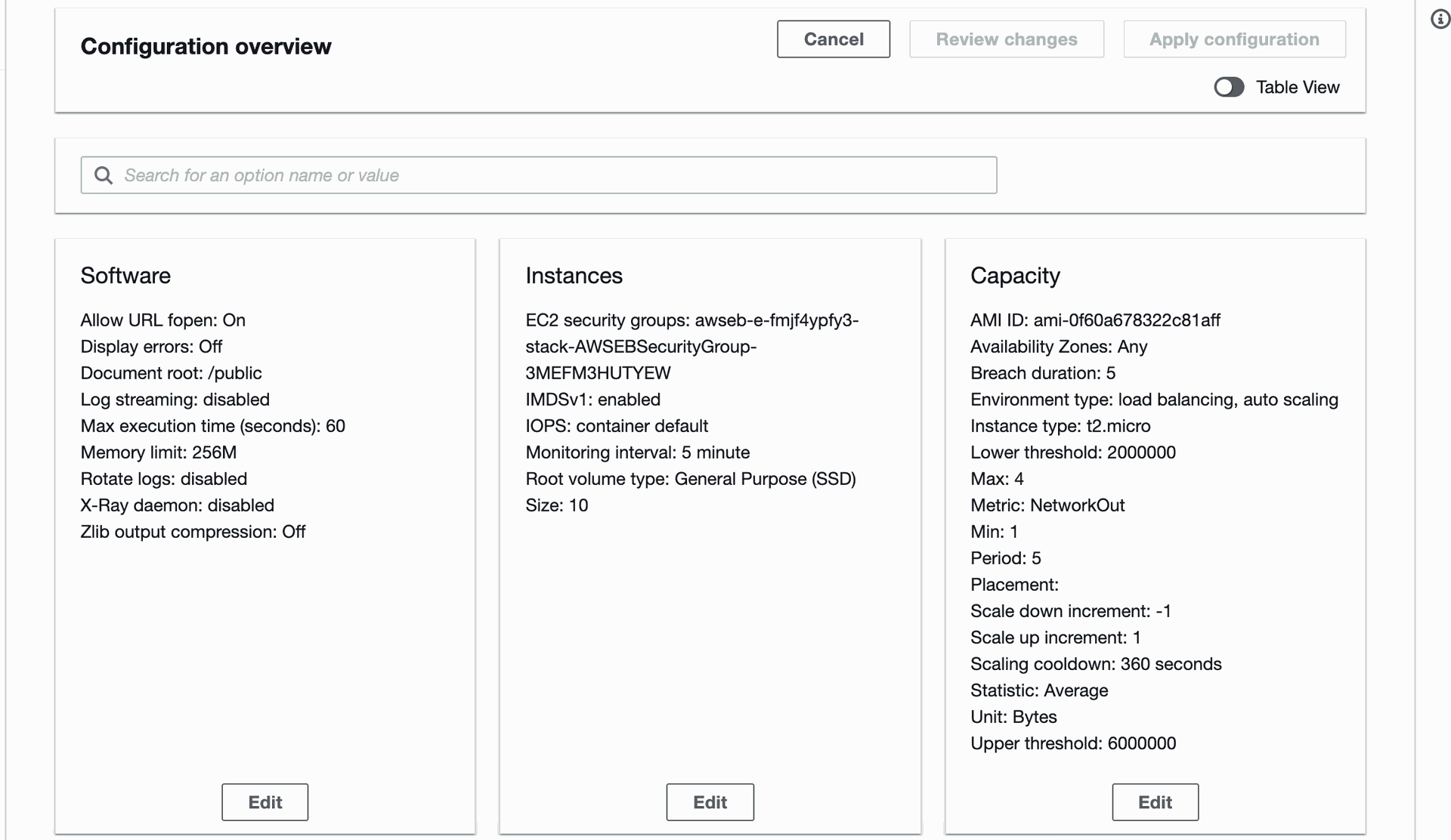This screenshot has height=840, width=1451.
Task: Click 'Max: 4' line
Action: (x=997, y=479)
